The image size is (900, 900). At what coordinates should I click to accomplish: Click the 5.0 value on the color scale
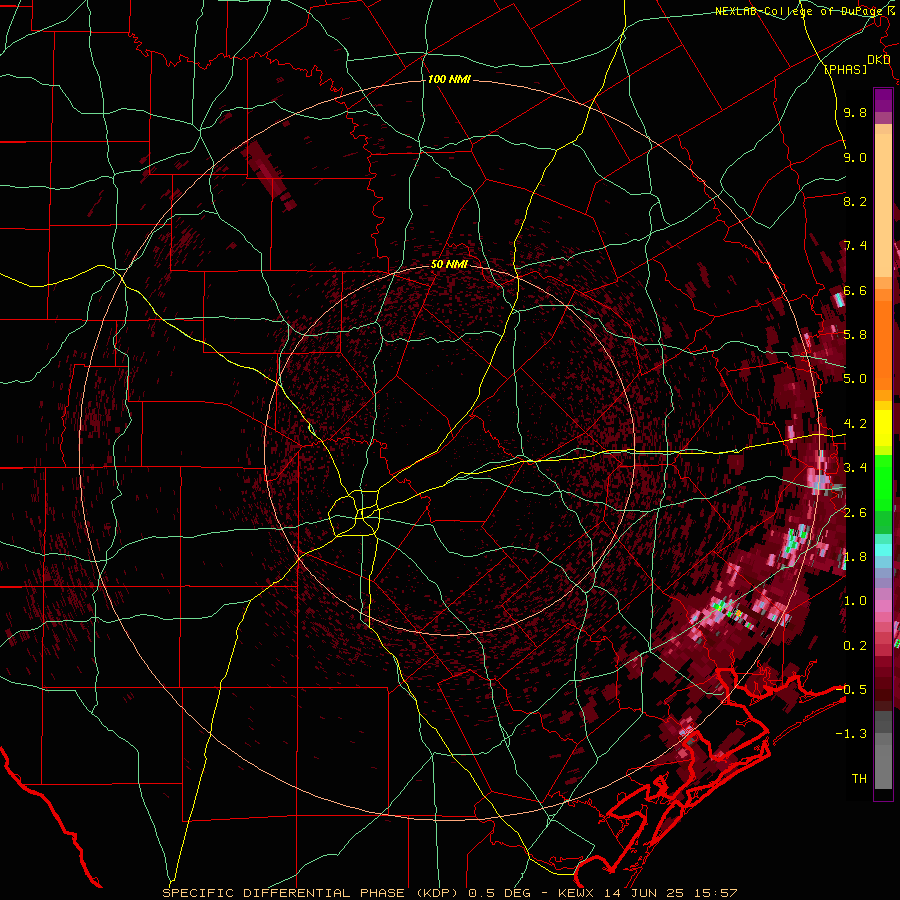click(x=855, y=379)
